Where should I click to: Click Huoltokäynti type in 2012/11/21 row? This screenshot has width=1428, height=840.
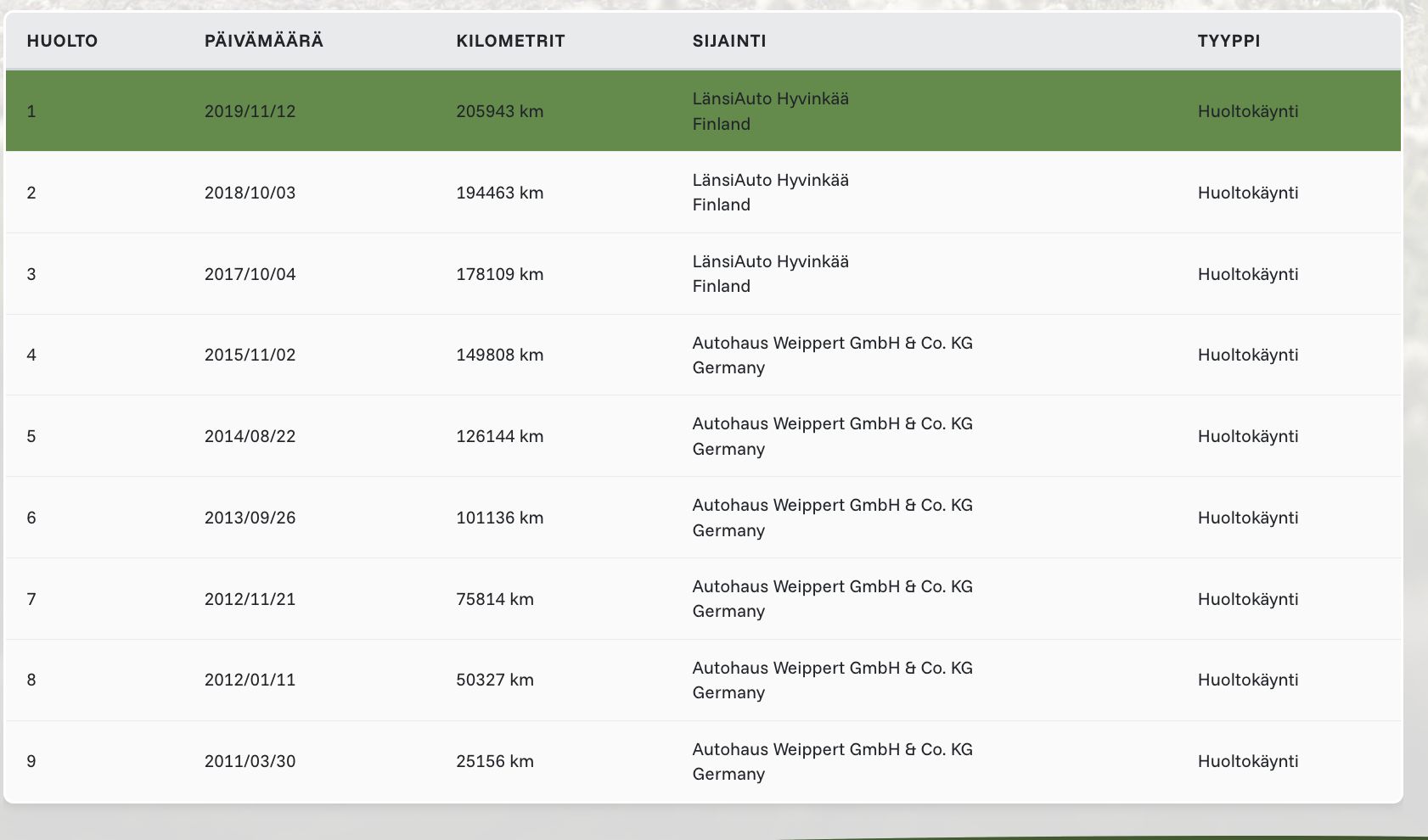[1248, 599]
